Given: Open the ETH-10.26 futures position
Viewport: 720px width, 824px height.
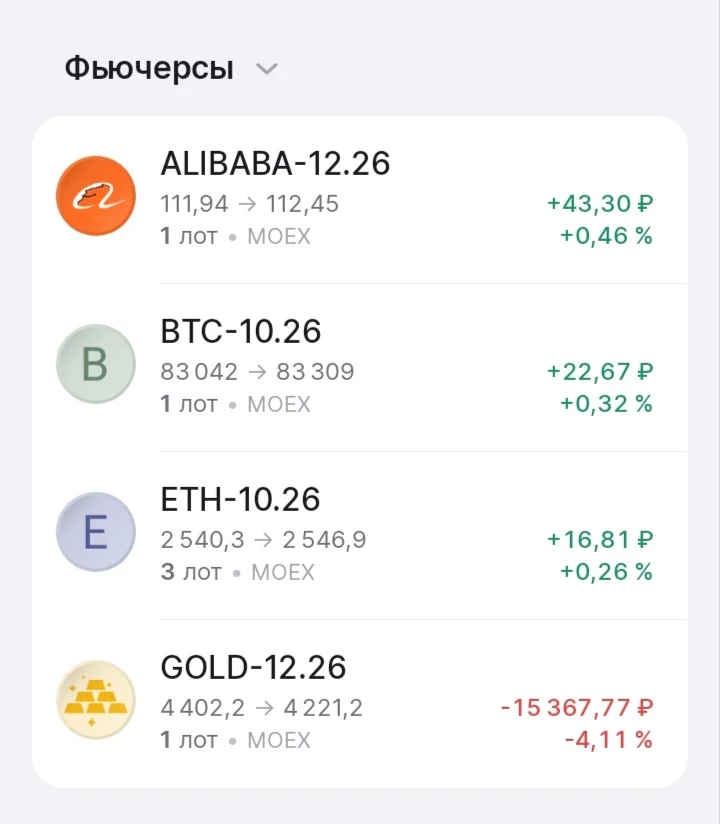Looking at the screenshot, I should coord(359,535).
